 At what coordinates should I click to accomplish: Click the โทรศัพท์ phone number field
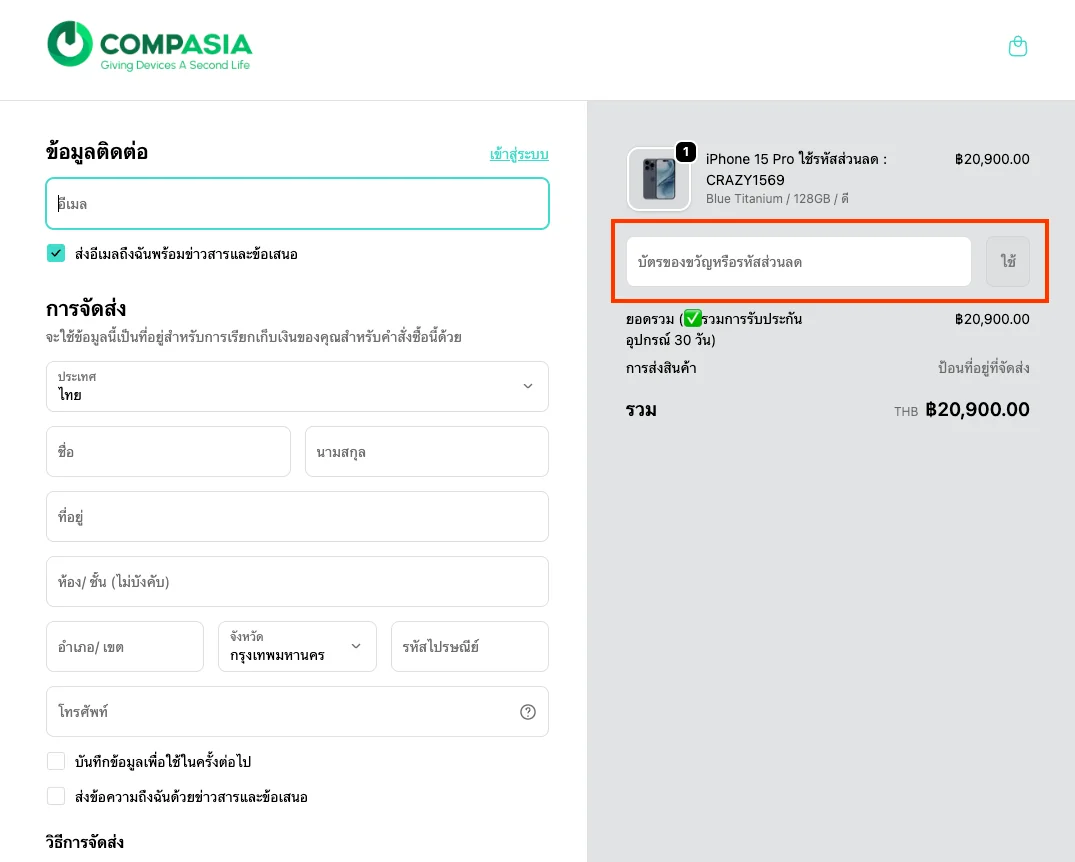[x=280, y=711]
